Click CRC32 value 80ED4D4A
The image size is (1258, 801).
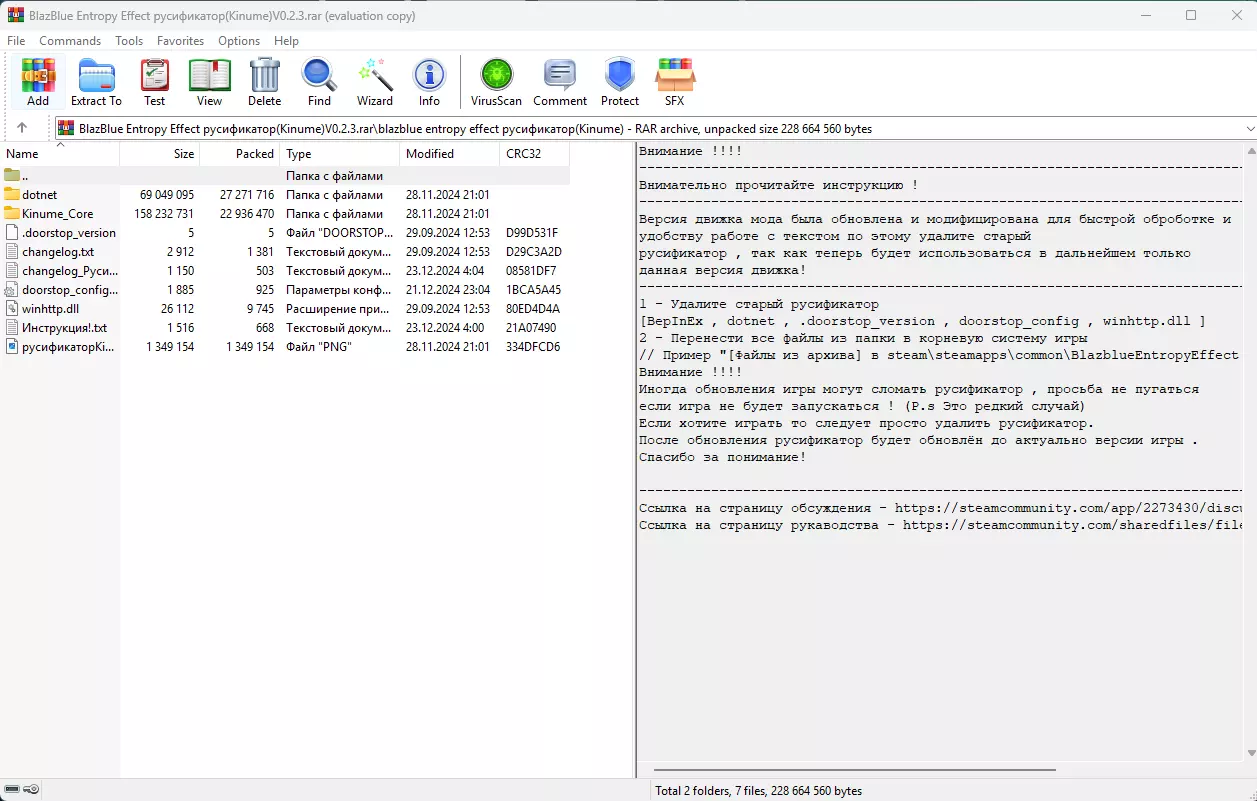point(533,308)
